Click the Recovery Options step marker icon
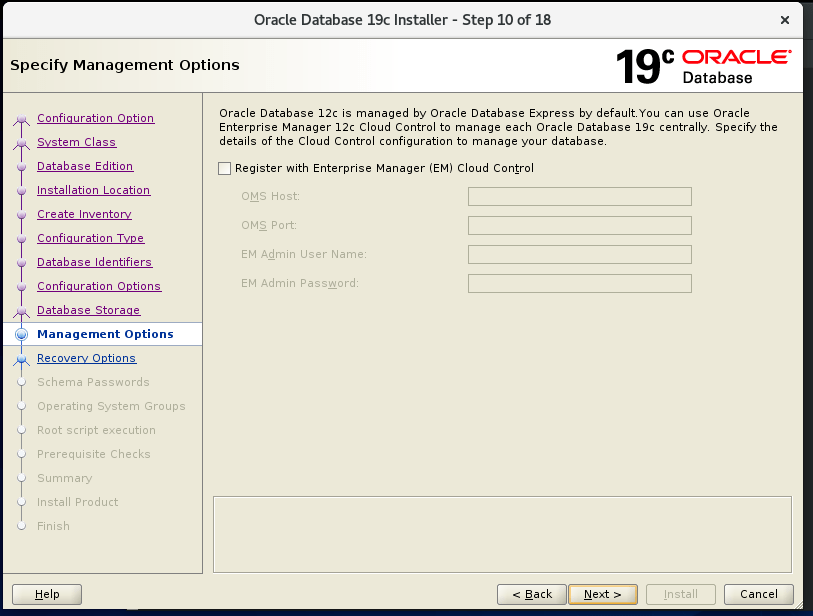The height and width of the screenshot is (616, 813). (21, 359)
